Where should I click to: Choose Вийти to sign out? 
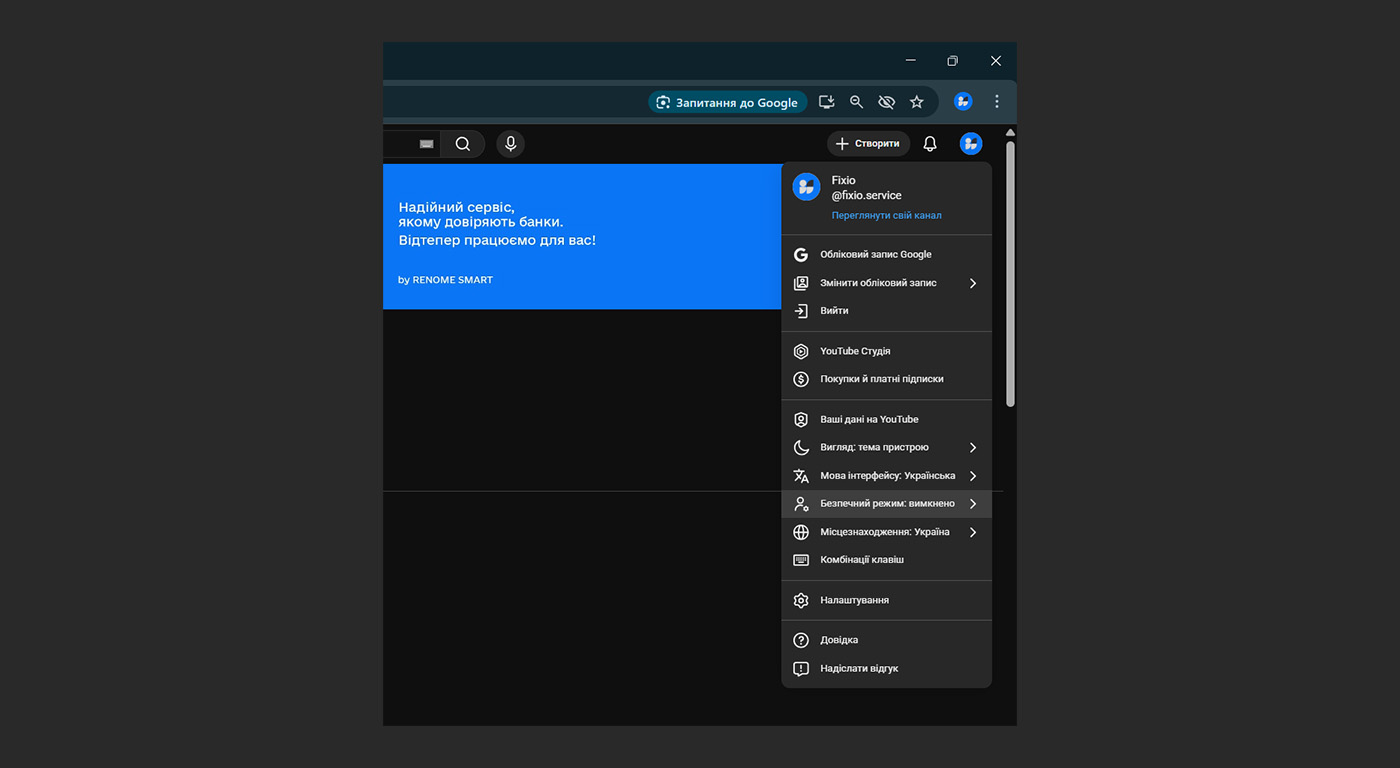pos(886,311)
